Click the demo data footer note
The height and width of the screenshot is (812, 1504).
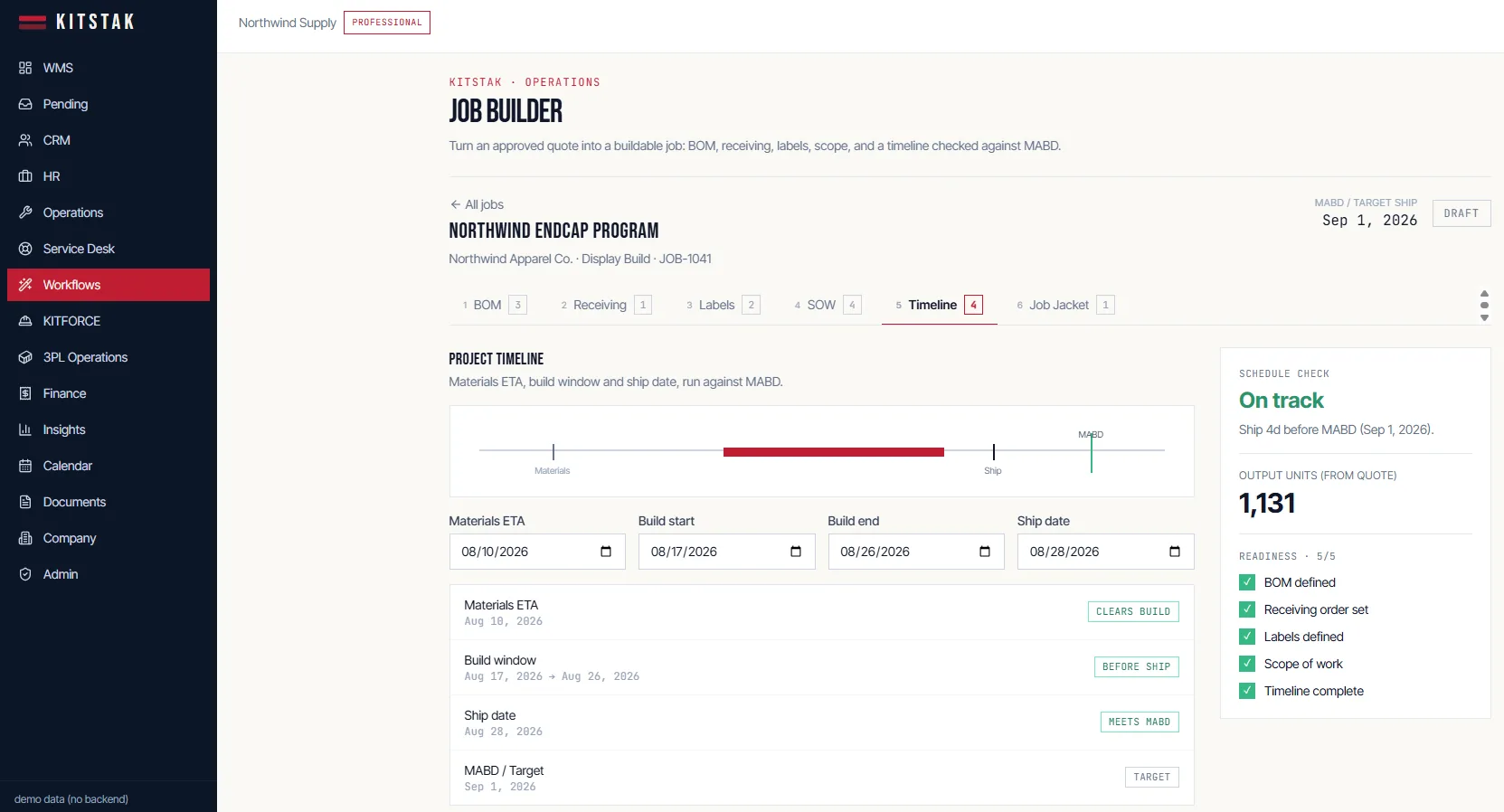point(71,799)
